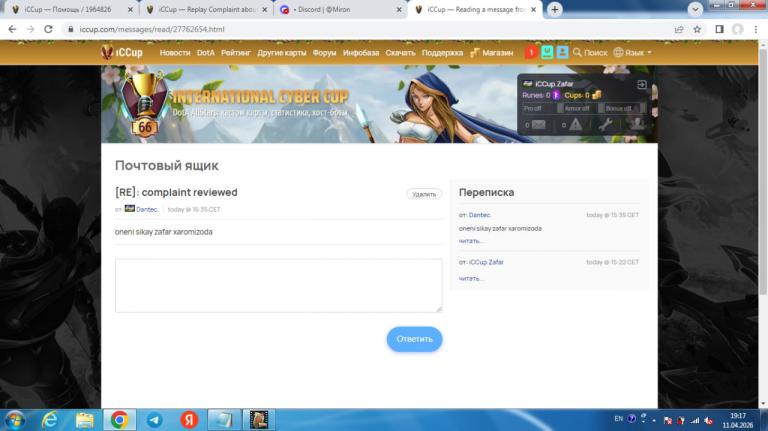Open File Explorer from taskbar
768x431 pixels.
click(84, 420)
